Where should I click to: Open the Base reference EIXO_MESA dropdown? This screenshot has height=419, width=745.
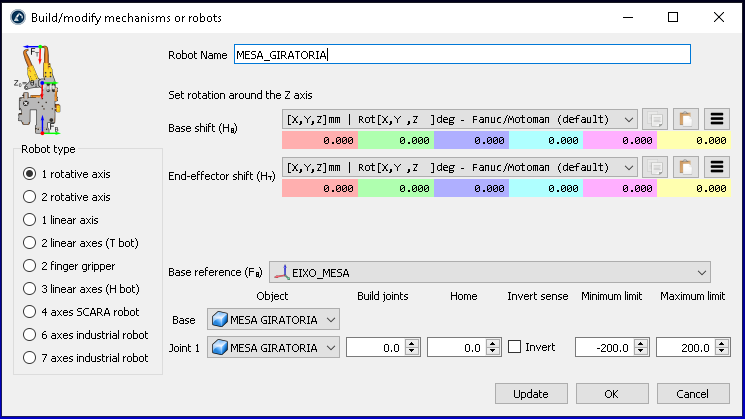click(490, 272)
